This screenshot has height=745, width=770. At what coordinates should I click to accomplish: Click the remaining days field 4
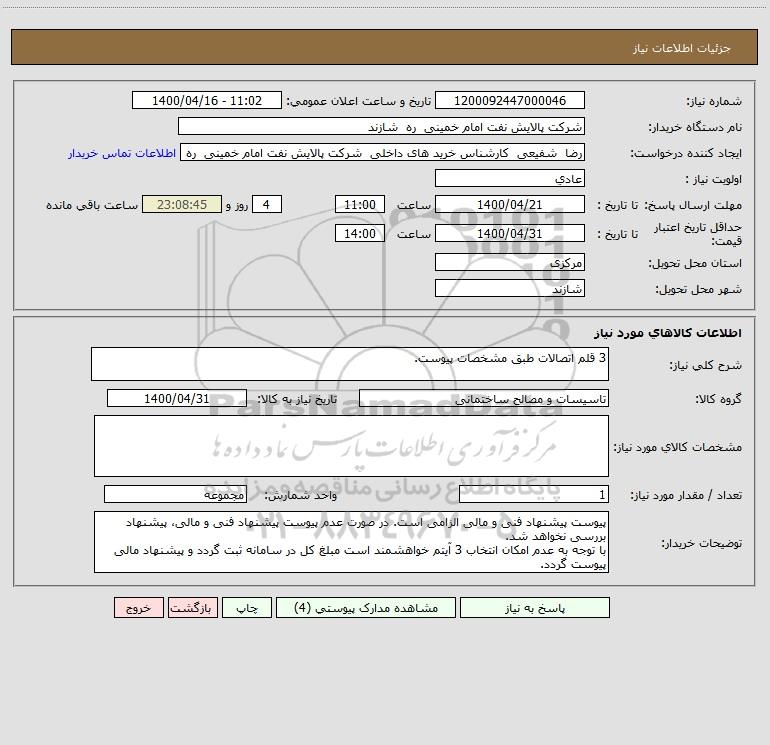[x=267, y=204]
